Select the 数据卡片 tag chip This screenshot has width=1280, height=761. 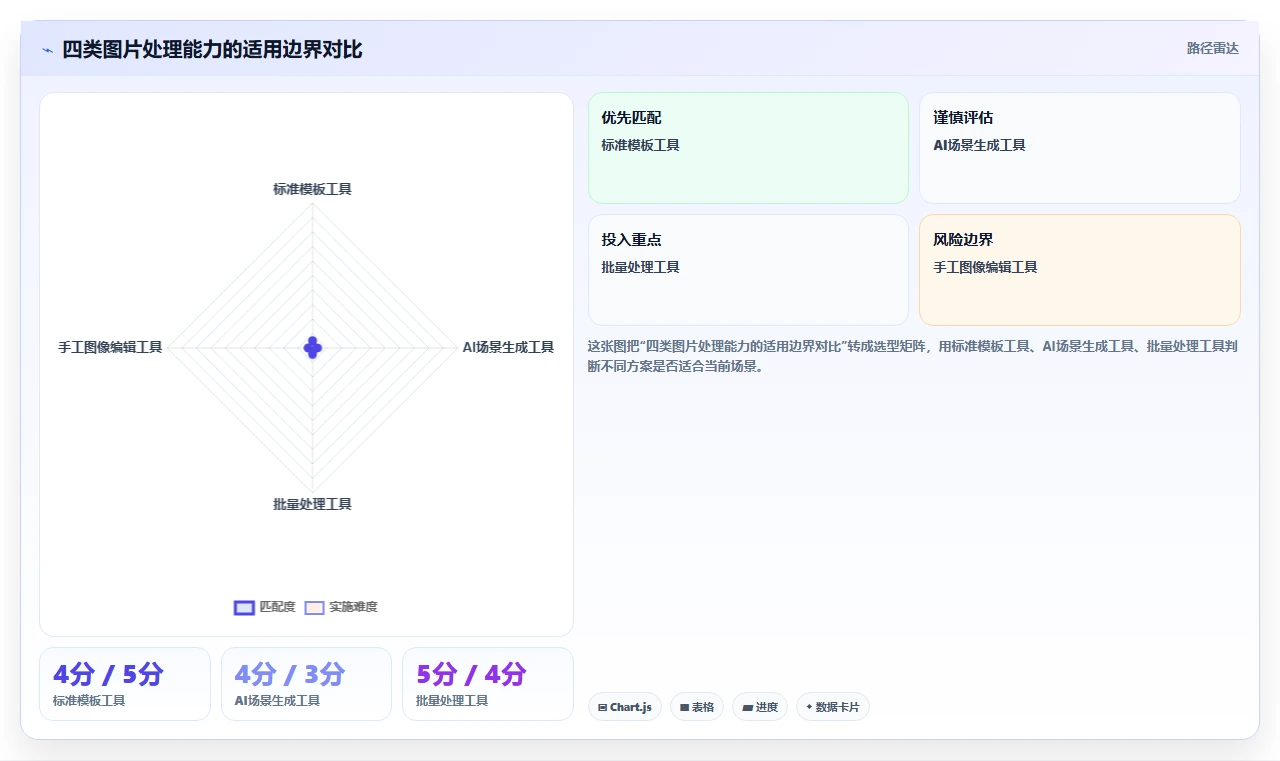pyautogui.click(x=833, y=707)
